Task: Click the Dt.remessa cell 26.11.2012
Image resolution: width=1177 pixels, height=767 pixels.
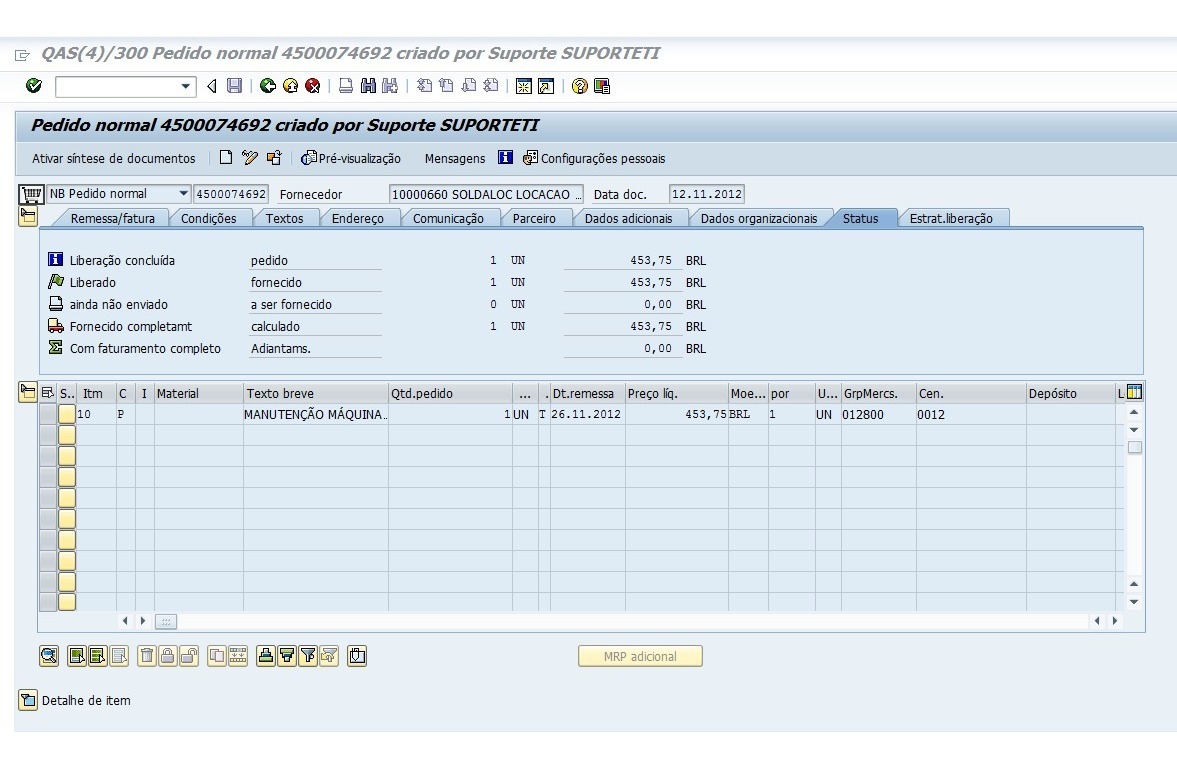Action: coord(586,414)
